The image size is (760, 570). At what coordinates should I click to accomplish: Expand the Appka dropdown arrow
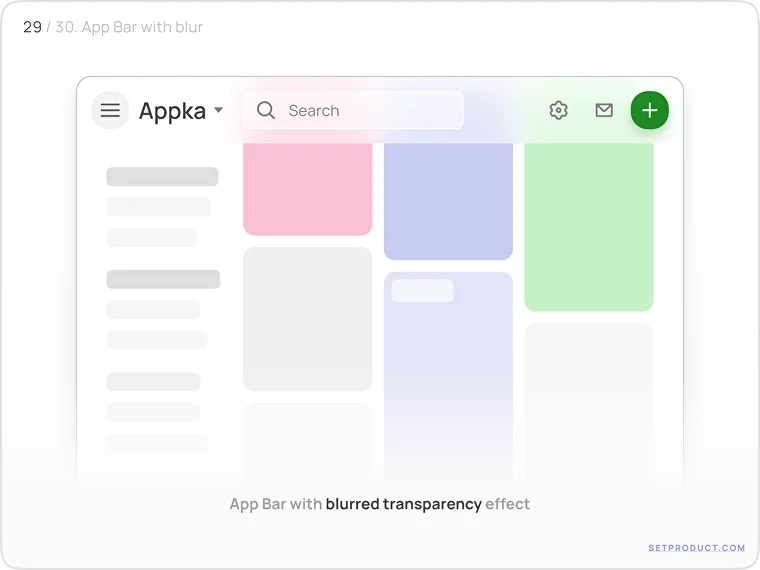click(x=219, y=110)
